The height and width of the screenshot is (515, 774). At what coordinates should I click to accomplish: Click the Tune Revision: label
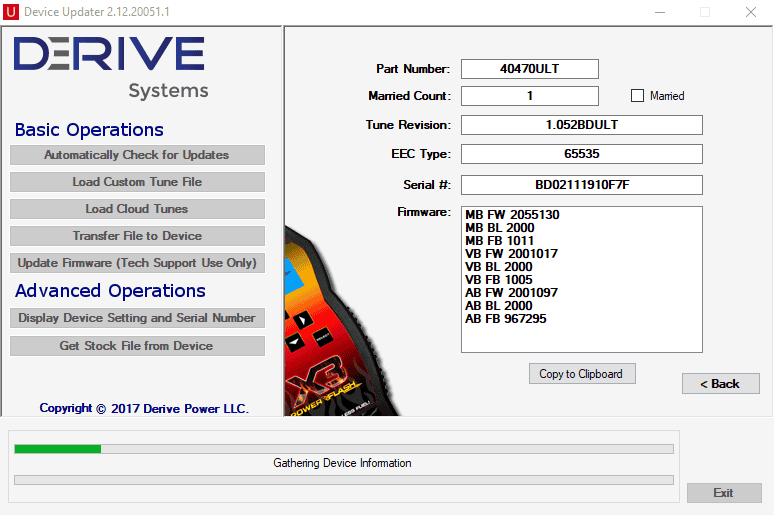coord(408,125)
